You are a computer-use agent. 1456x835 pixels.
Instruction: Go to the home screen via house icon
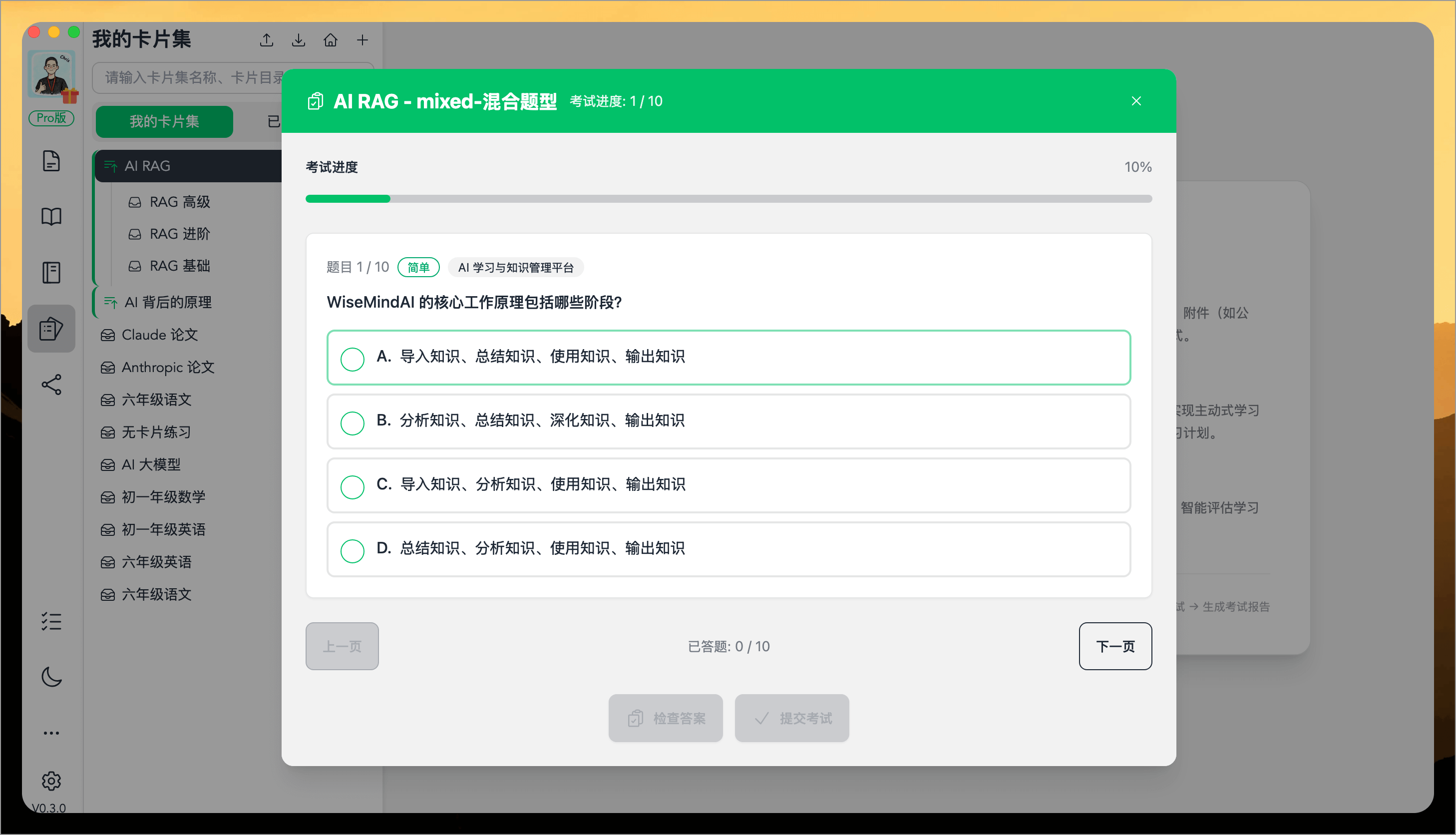[x=330, y=39]
